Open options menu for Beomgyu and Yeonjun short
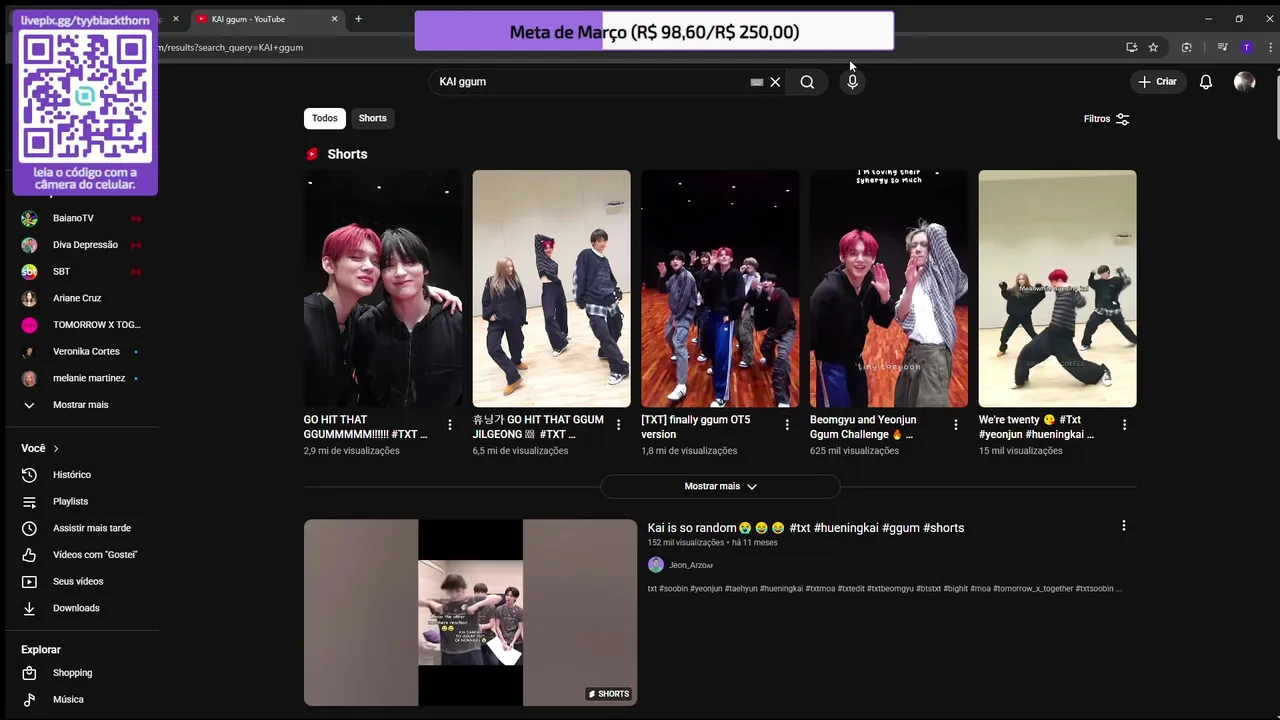1280x720 pixels. [955, 425]
